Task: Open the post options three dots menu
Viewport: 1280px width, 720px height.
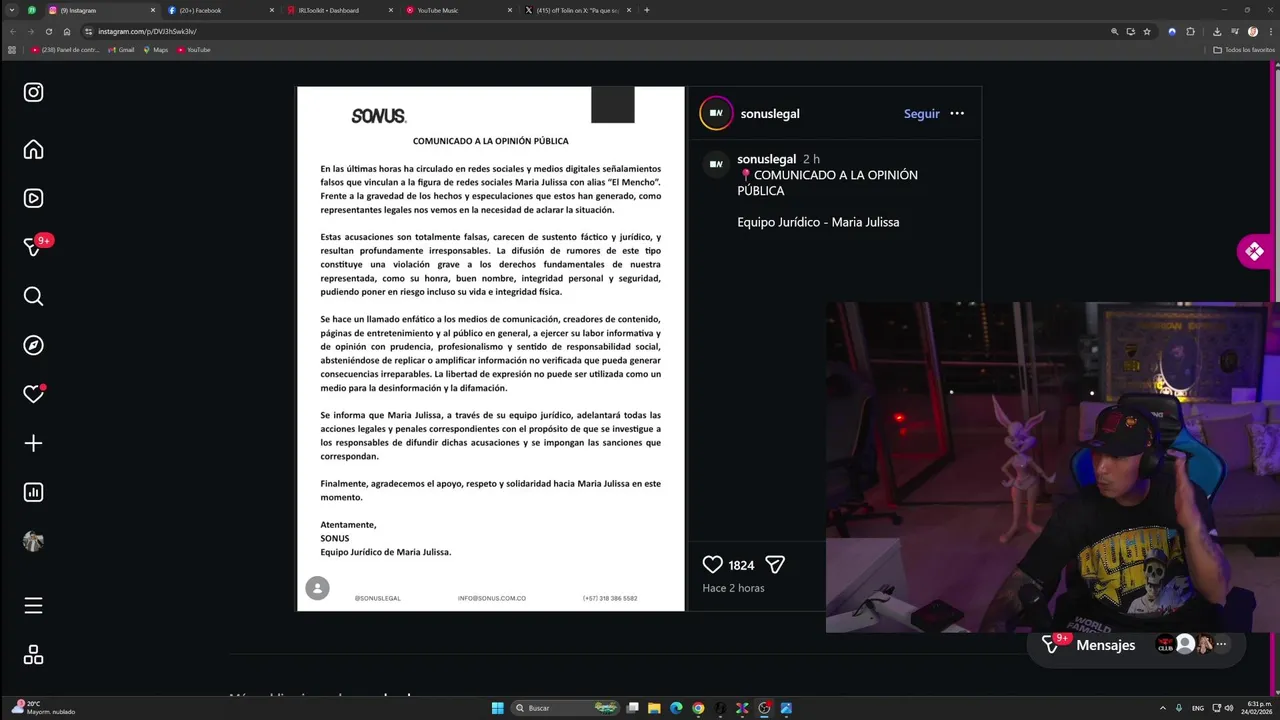Action: pyautogui.click(x=957, y=113)
